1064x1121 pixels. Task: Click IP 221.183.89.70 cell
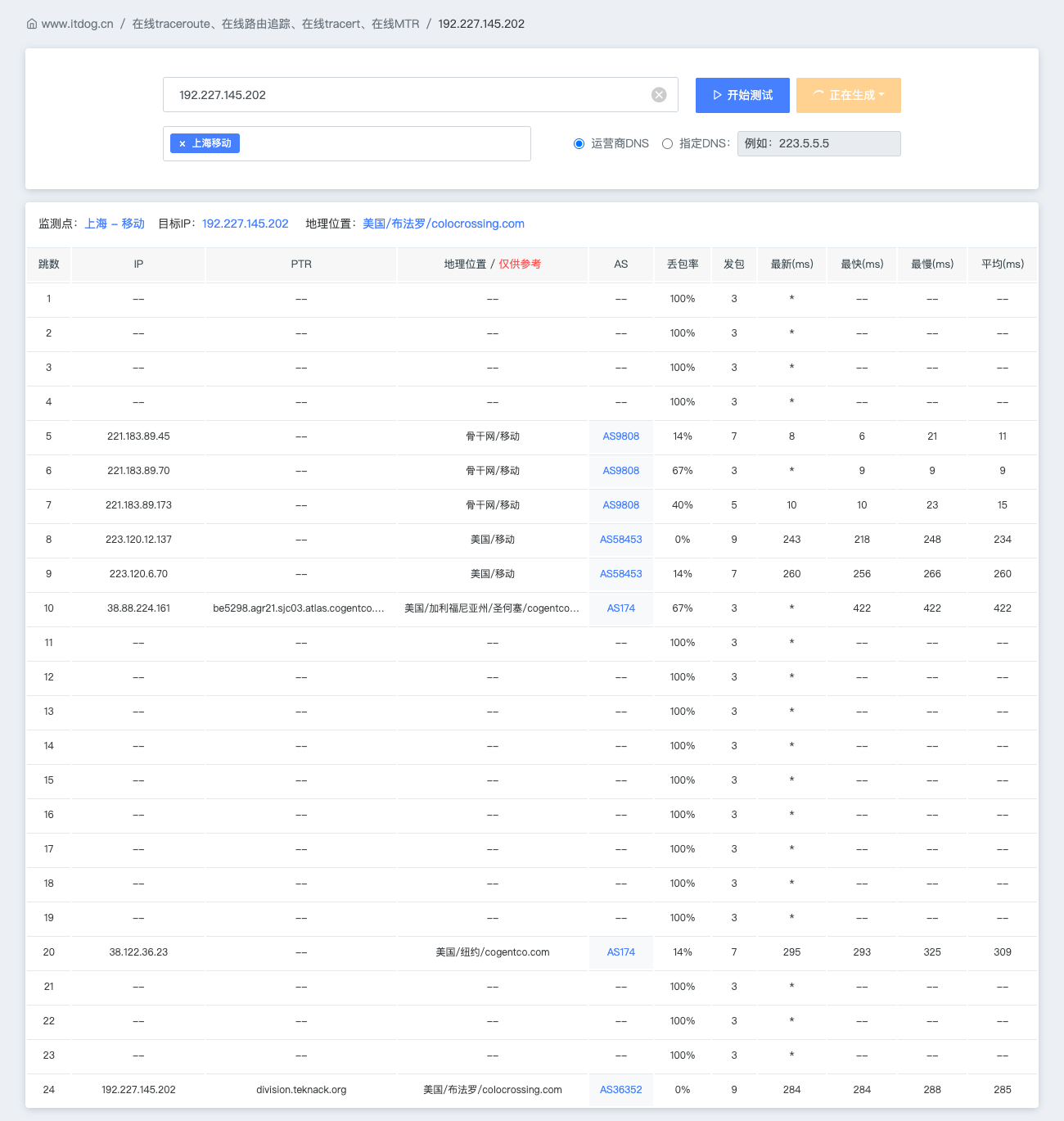tap(138, 471)
